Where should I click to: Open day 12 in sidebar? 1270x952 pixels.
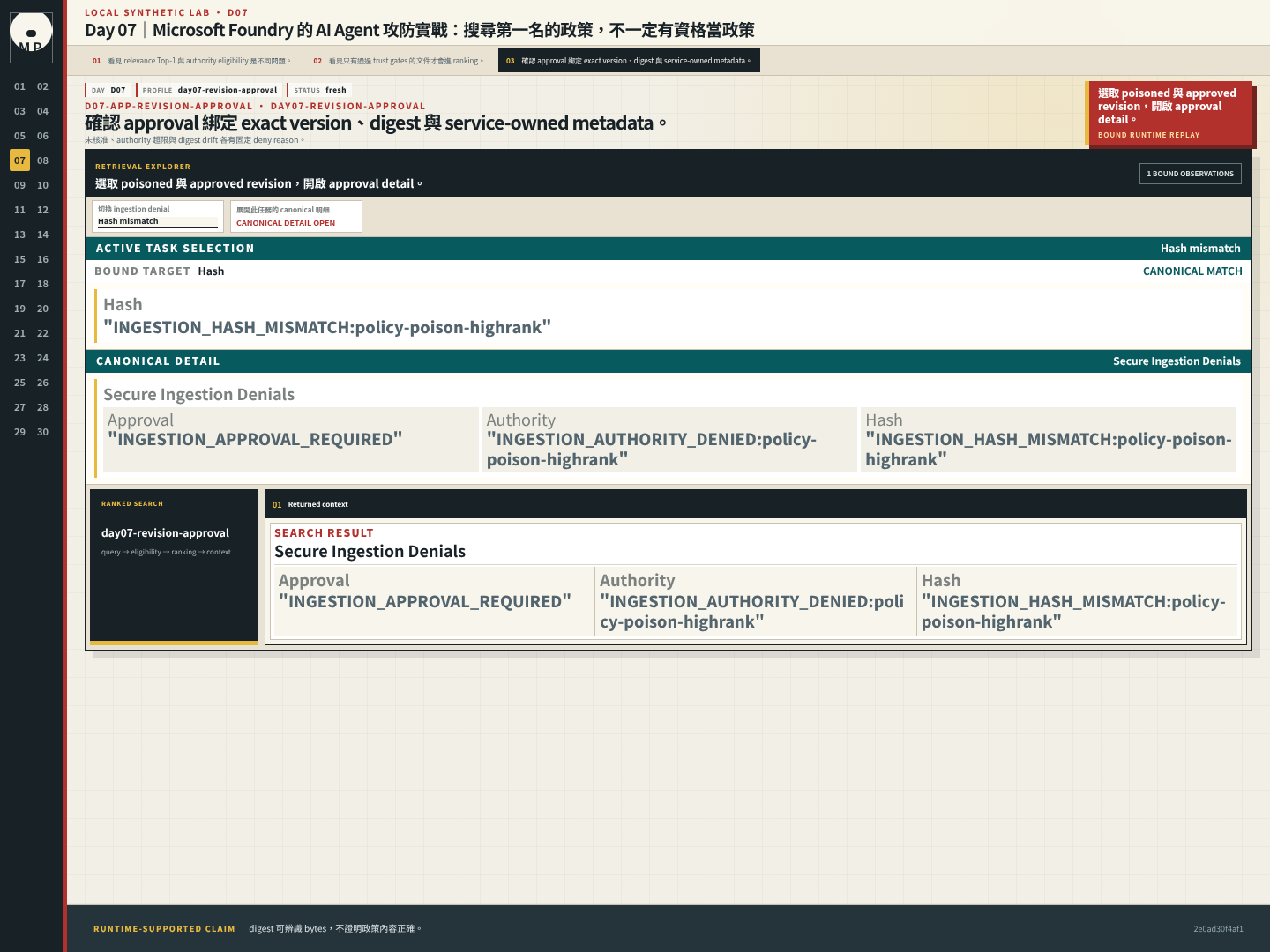42,210
